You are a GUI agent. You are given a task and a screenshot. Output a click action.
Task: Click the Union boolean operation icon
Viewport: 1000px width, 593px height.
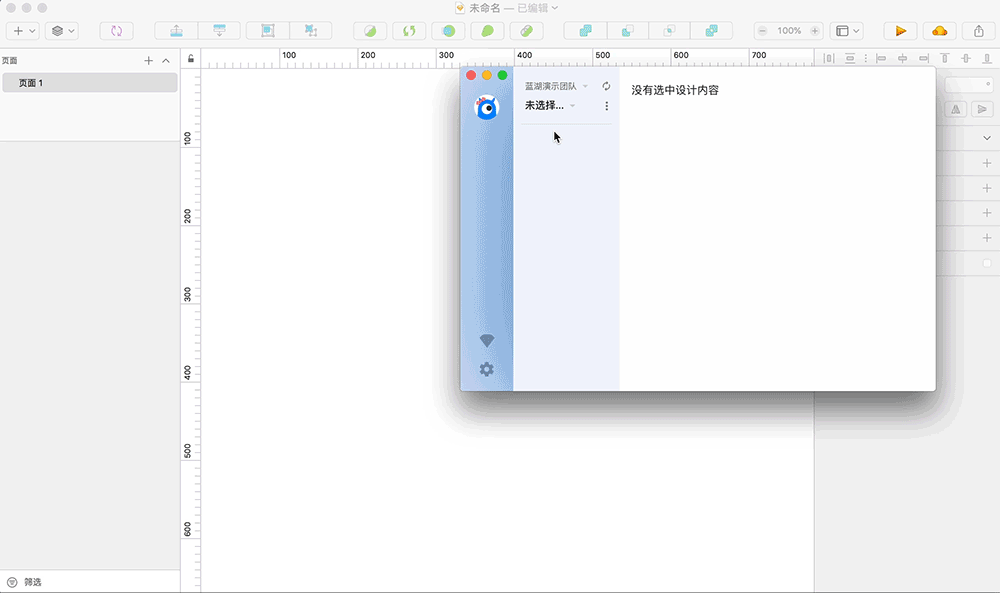[585, 31]
